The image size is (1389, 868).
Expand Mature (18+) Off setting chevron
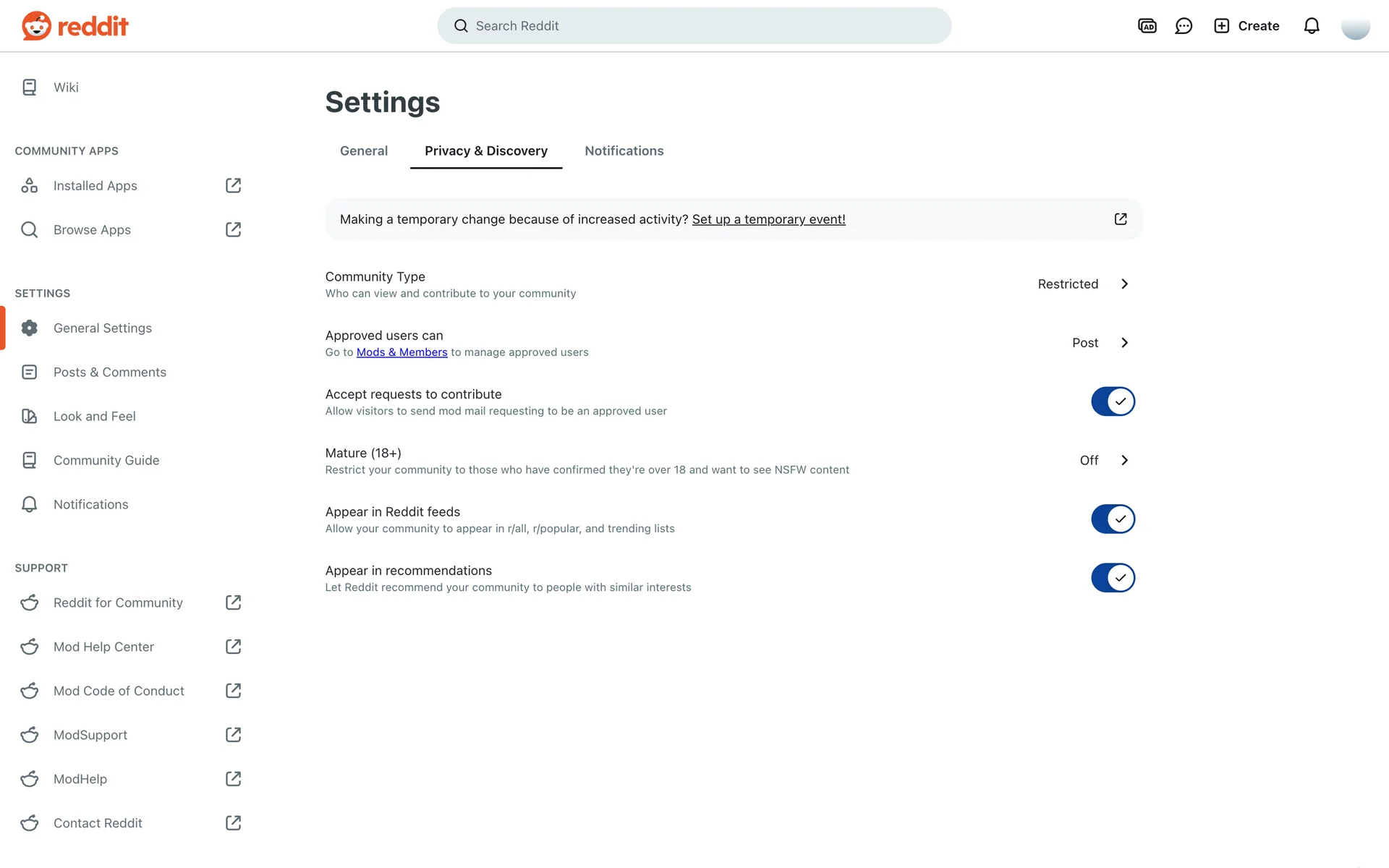pos(1124,461)
